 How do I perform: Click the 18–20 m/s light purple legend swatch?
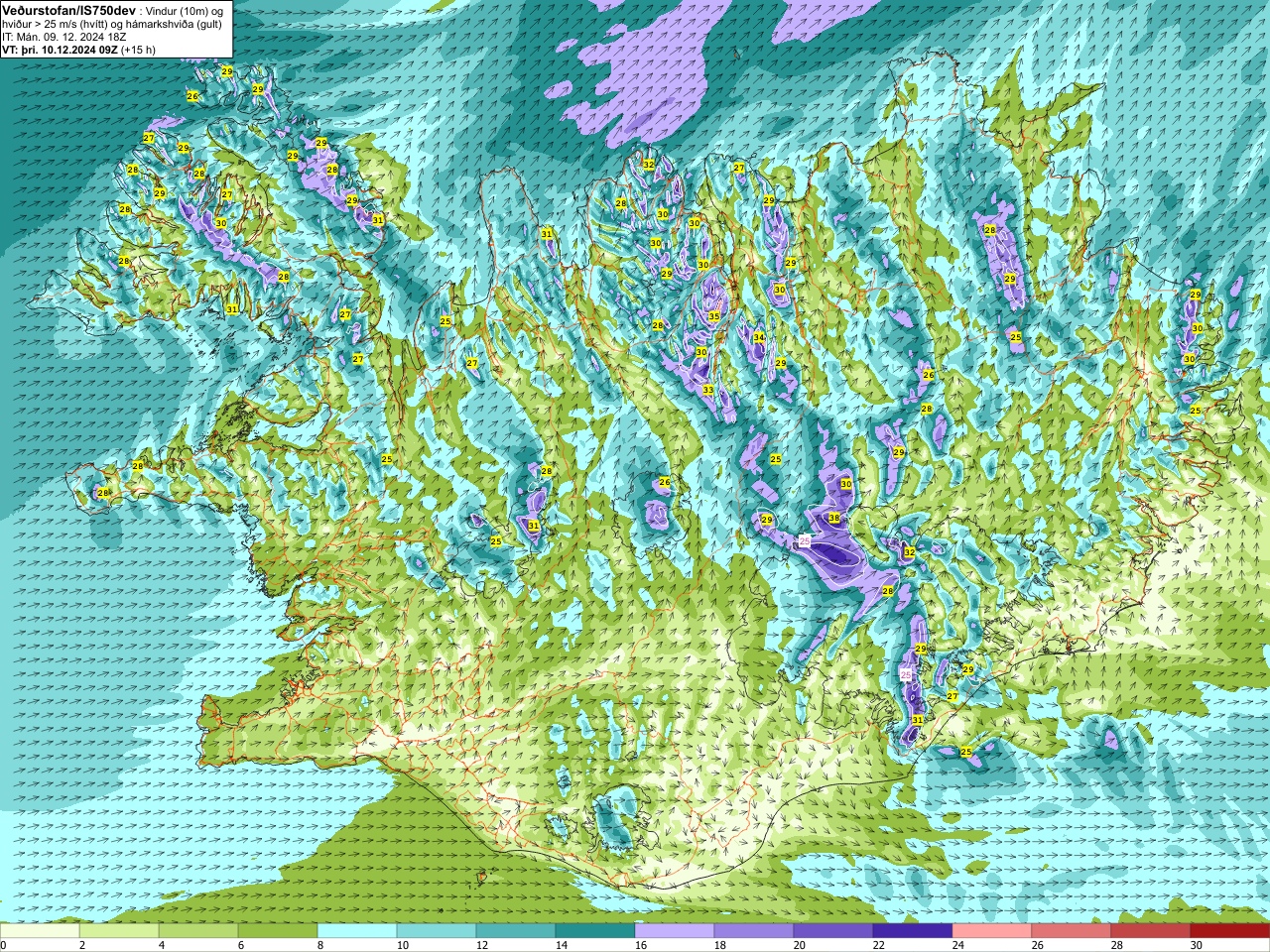[754, 931]
